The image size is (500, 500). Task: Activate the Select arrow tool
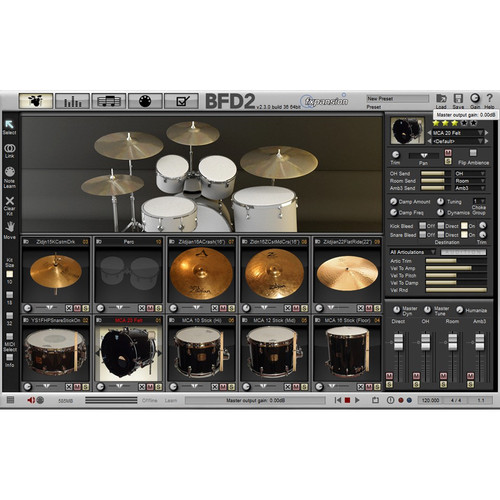[x=9, y=125]
